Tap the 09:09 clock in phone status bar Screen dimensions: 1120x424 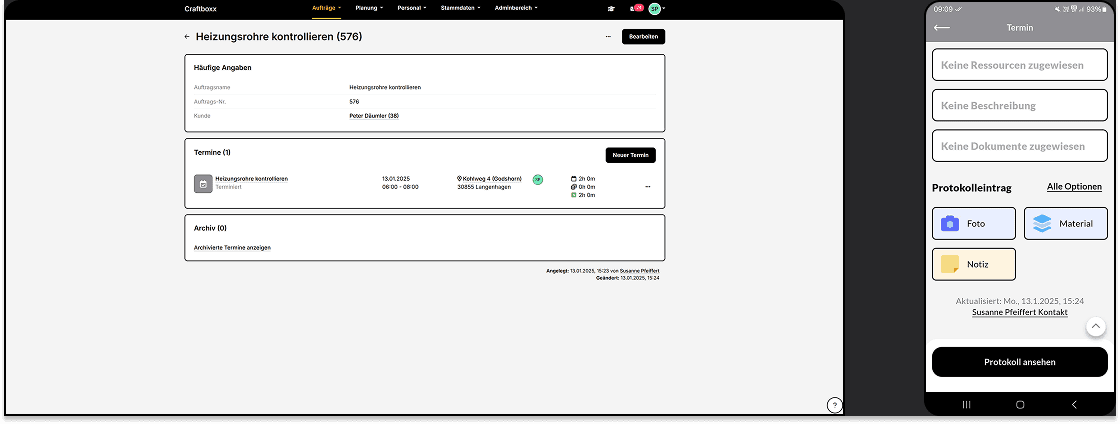pyautogui.click(x=944, y=9)
